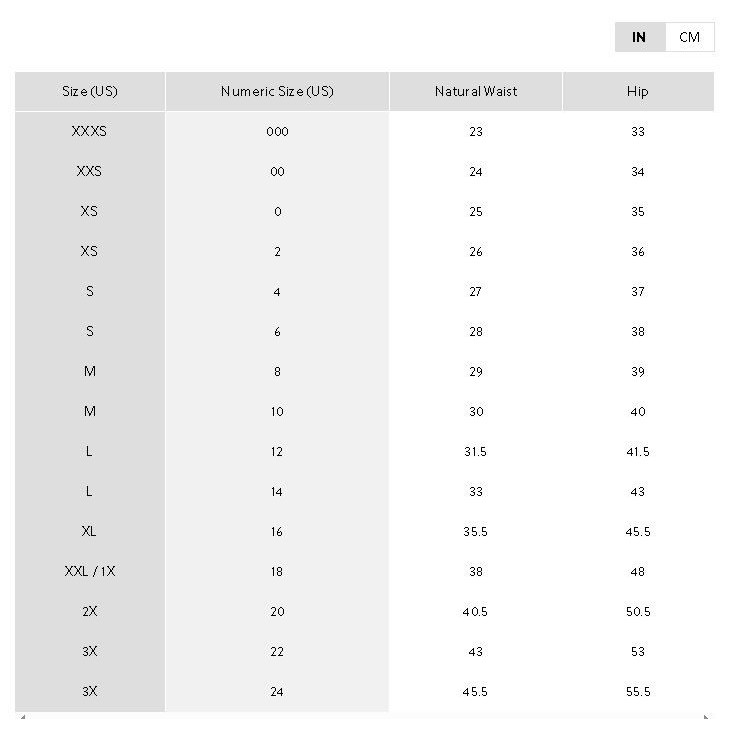Select the IN unit toggle
The height and width of the screenshot is (736, 736).
point(639,37)
